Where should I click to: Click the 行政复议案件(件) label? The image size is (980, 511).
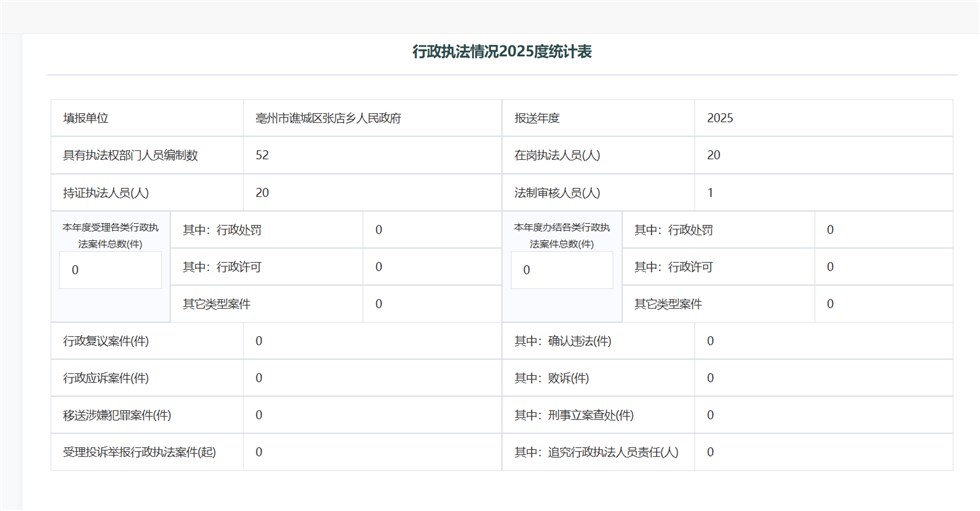pyautogui.click(x=106, y=341)
